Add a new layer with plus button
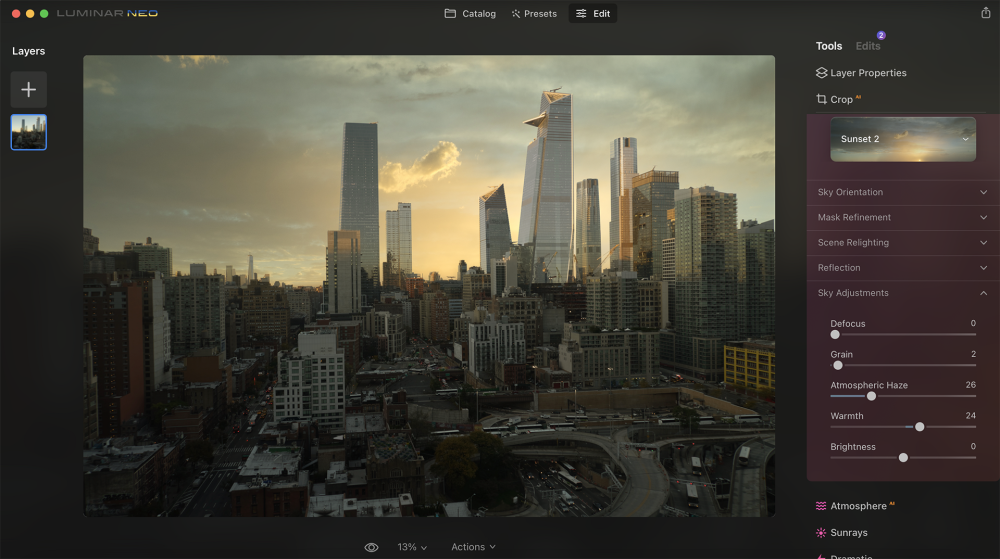The height and width of the screenshot is (559, 1000). 29,90
